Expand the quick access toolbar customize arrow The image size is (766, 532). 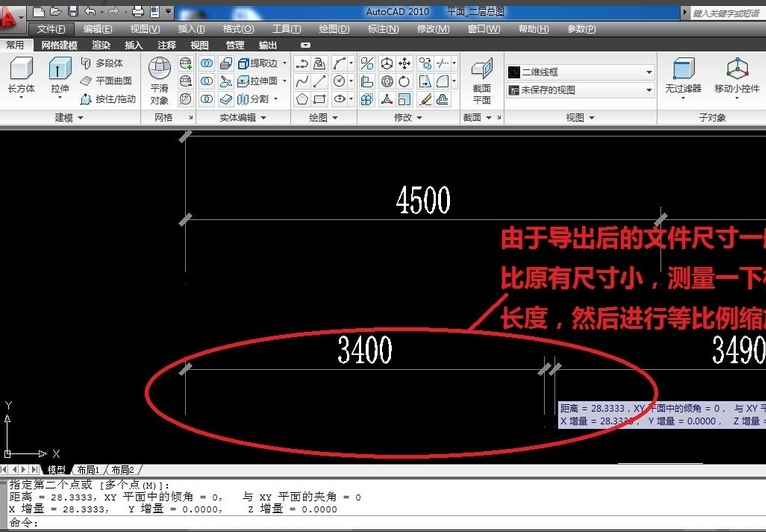pos(169,11)
